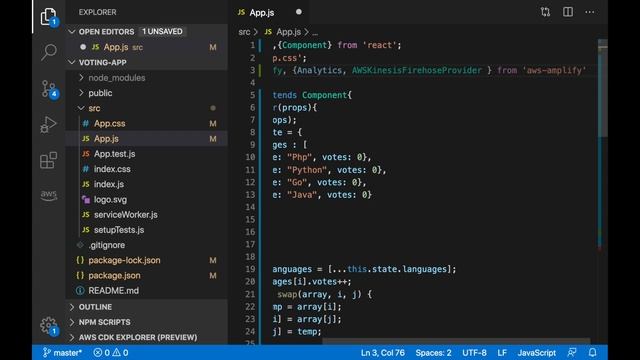Image resolution: width=640 pixels, height=360 pixels.
Task: Change indentation via Spaces: 2
Action: 433,353
